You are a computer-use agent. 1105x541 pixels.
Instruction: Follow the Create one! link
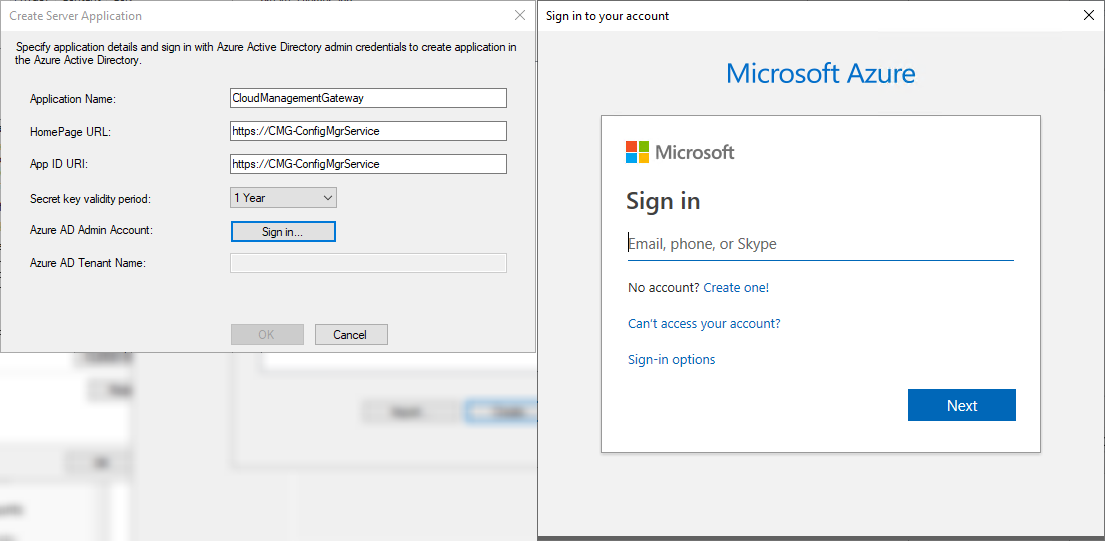pyautogui.click(x=736, y=287)
